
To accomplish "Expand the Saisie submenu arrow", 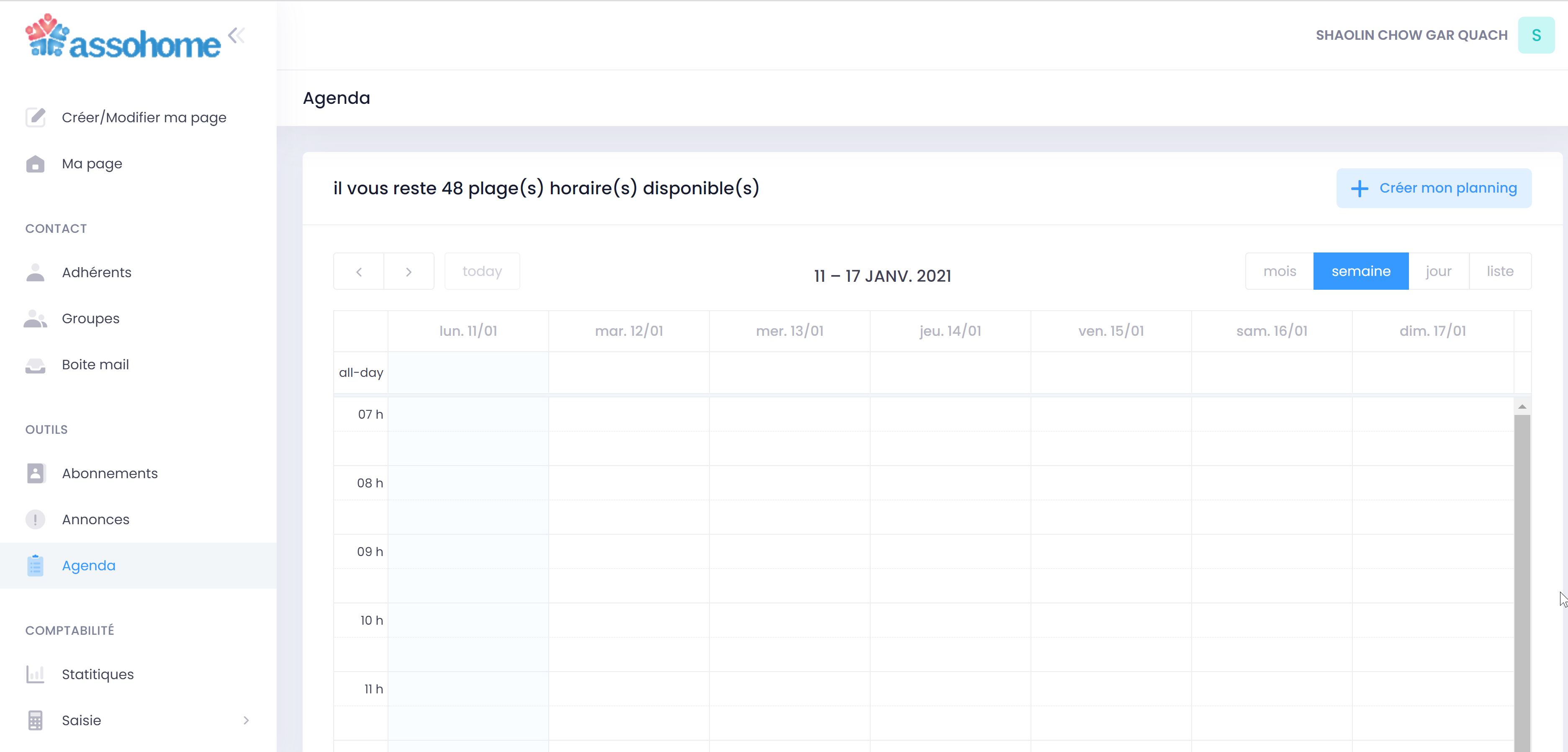I will [x=246, y=720].
